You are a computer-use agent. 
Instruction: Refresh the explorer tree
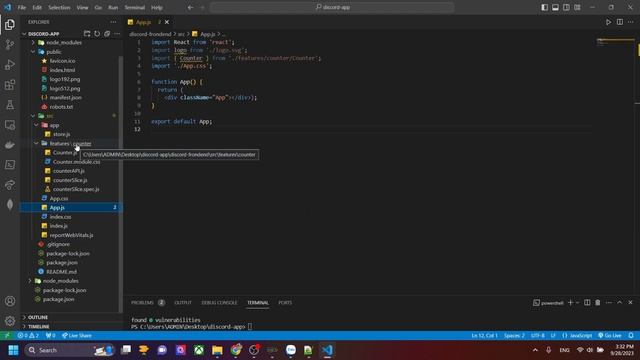pos(97,33)
